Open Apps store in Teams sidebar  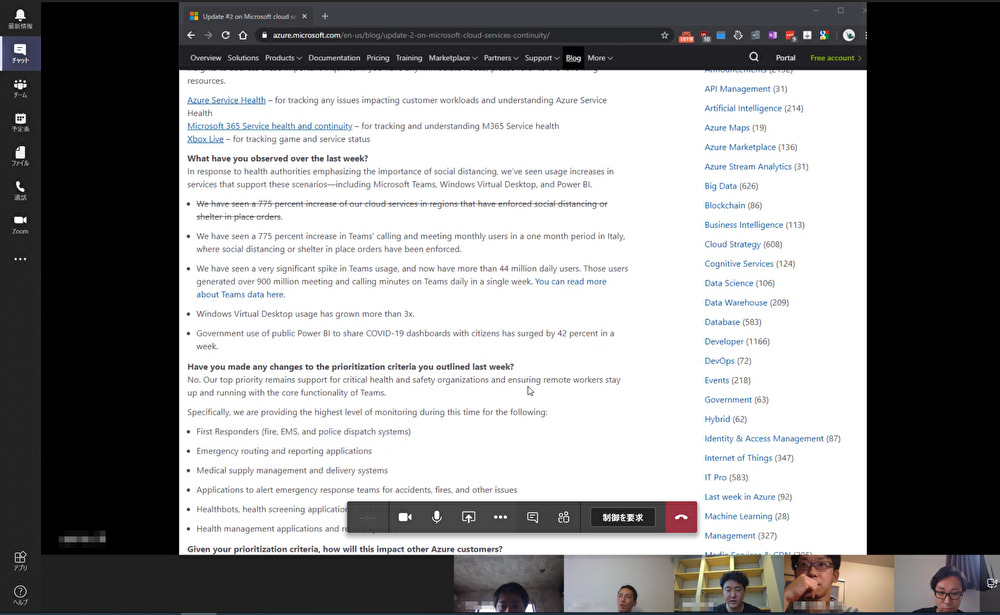pyautogui.click(x=20, y=561)
